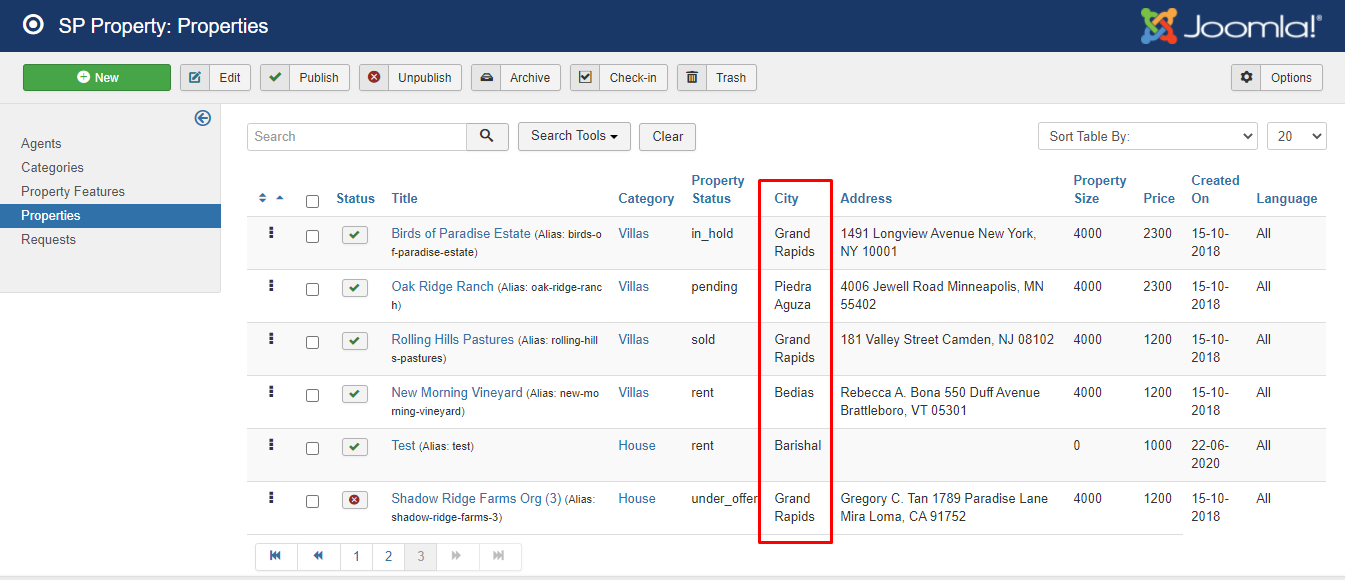
Task: Tick the checkbox for the Test property
Action: point(312,448)
